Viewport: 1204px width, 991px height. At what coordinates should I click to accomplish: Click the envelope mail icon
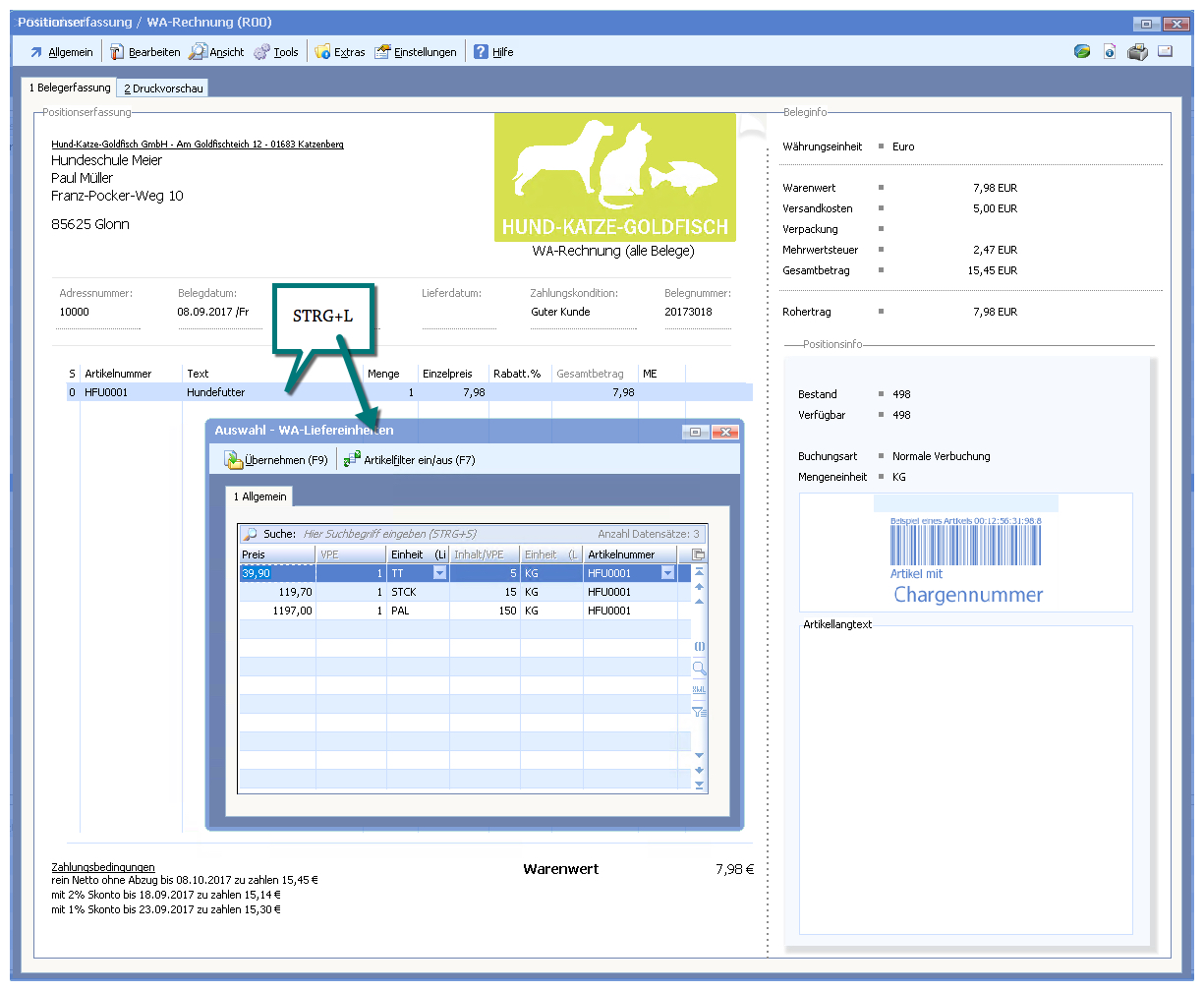[x=1166, y=52]
